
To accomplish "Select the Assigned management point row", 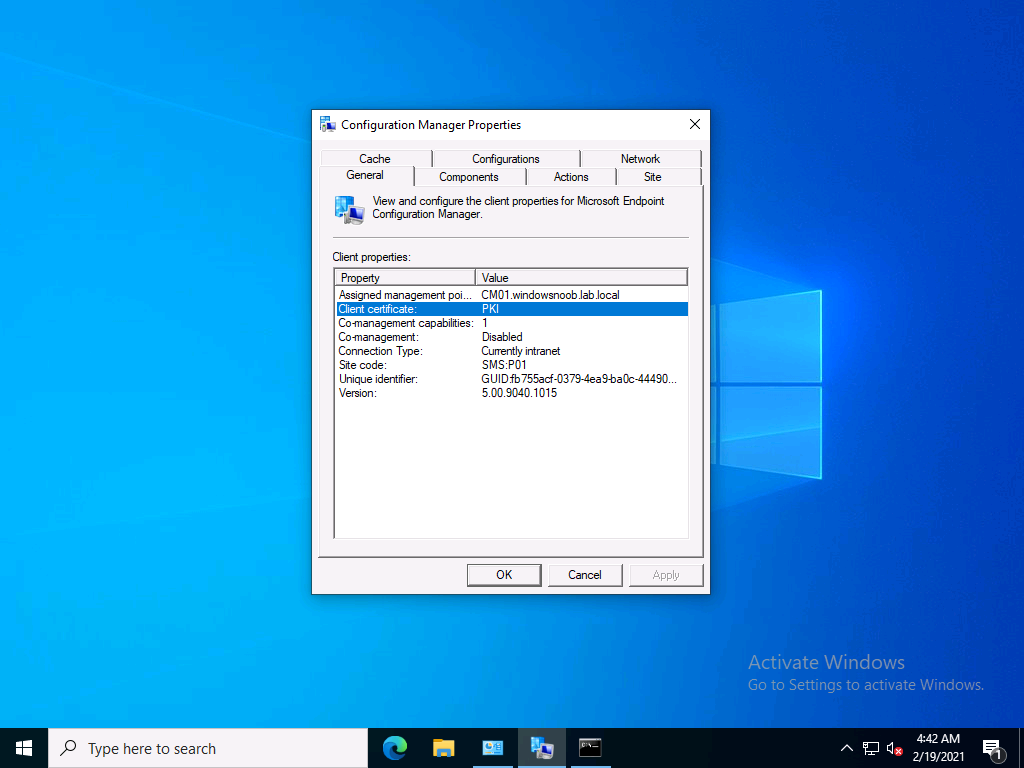I will (x=511, y=295).
